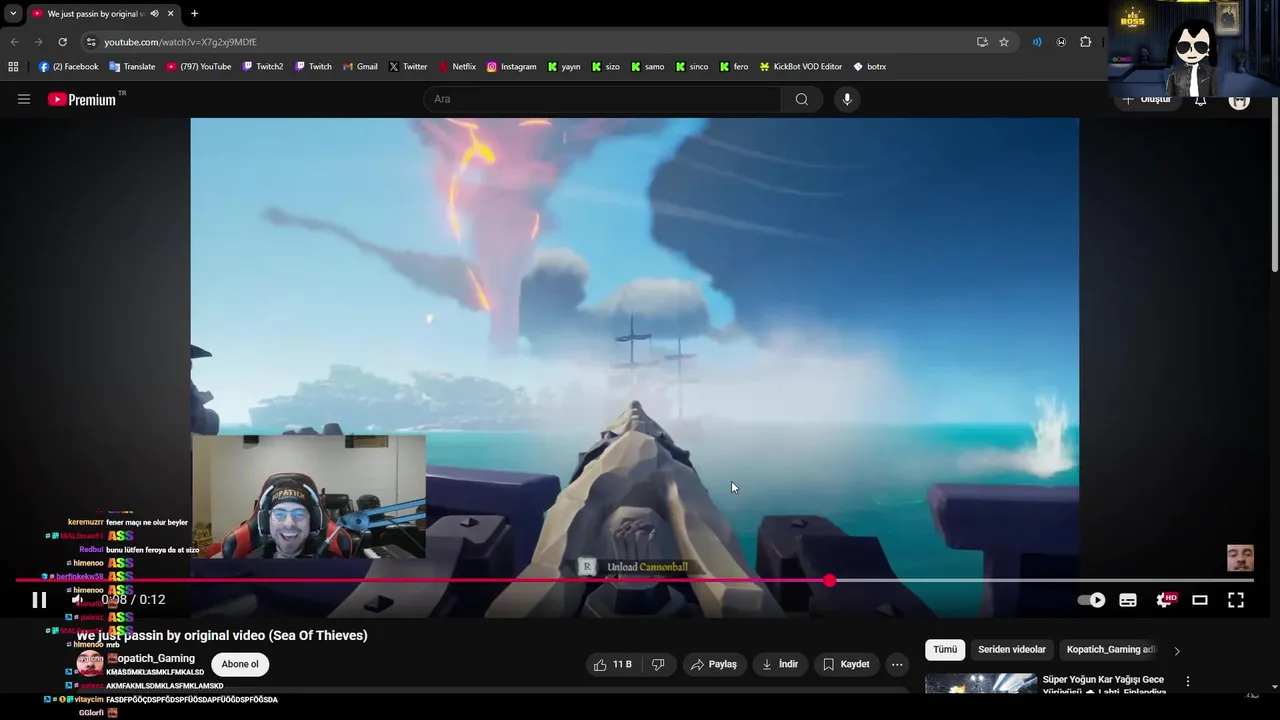The image size is (1280, 720).
Task: Open the Twitter bookmark
Action: pyautogui.click(x=408, y=67)
